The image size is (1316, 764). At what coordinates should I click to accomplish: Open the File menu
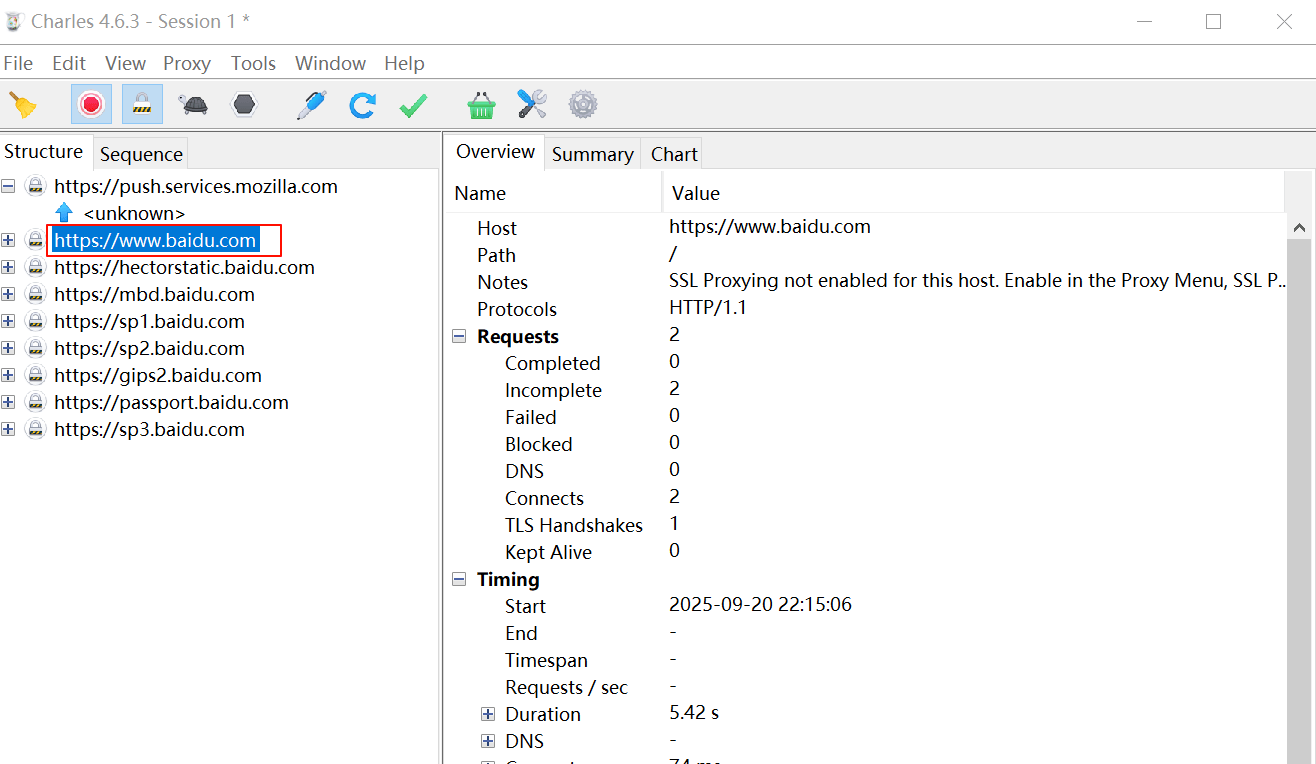point(18,63)
